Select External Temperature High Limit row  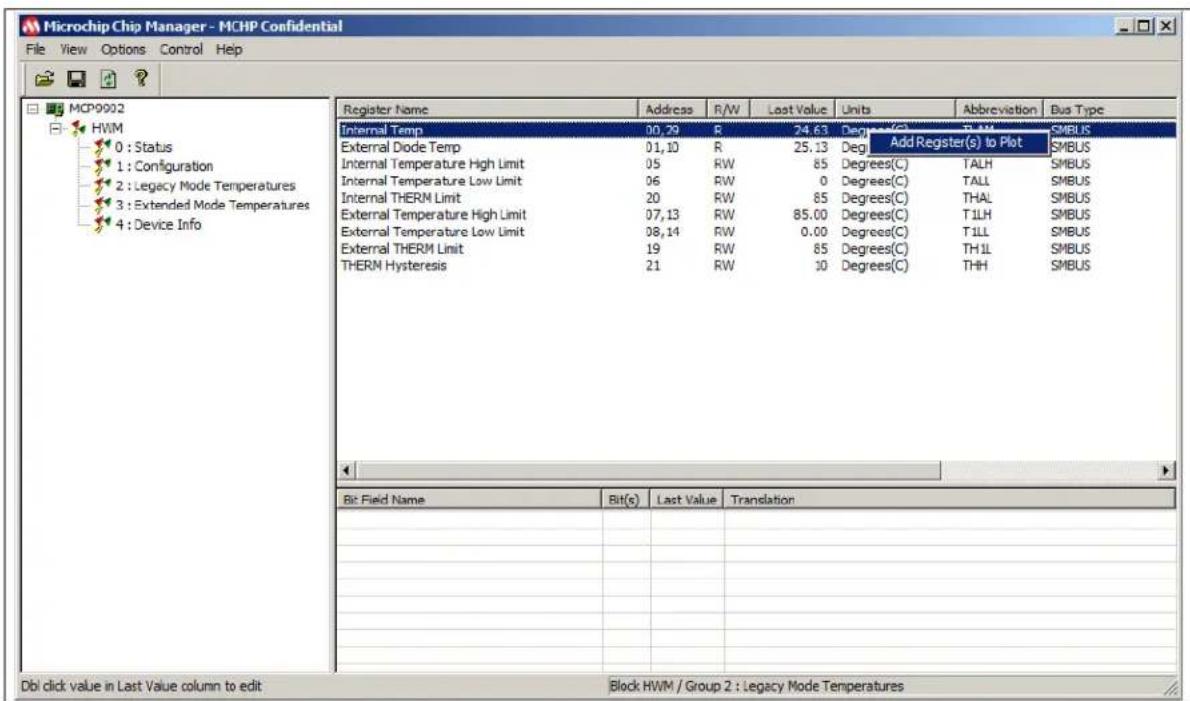click(x=757, y=215)
